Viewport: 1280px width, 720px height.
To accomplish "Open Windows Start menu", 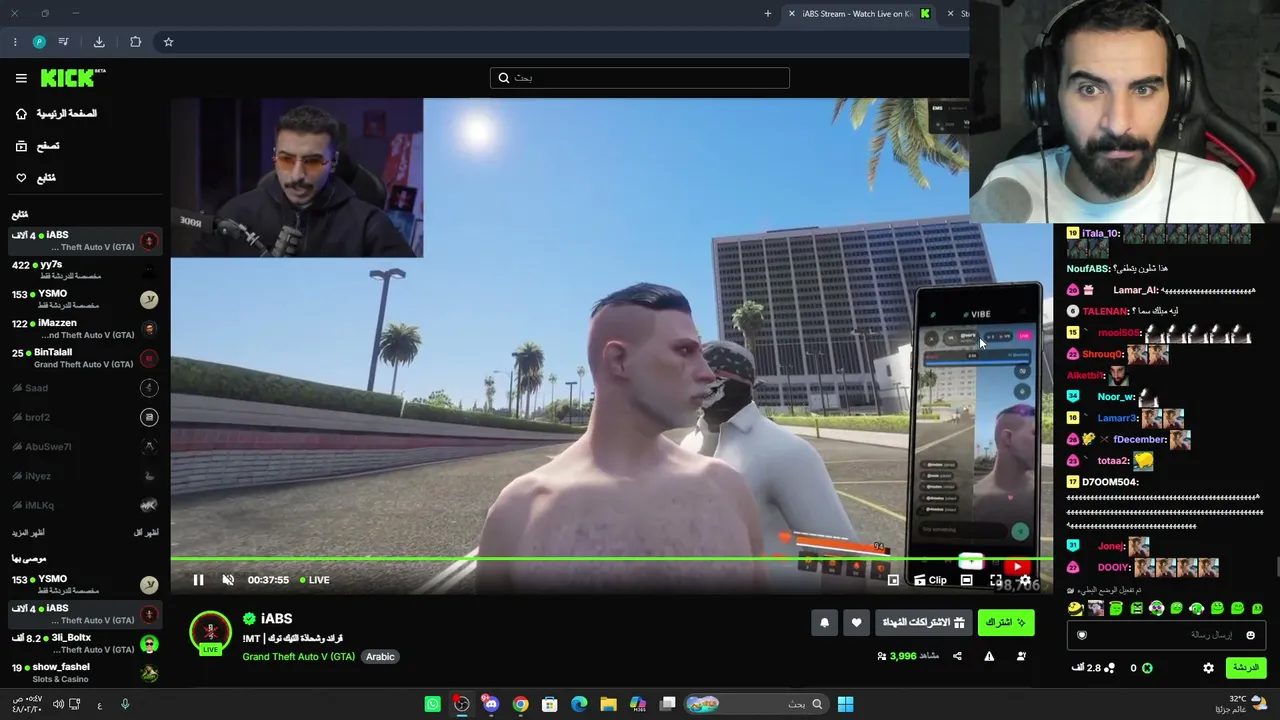I will [845, 704].
